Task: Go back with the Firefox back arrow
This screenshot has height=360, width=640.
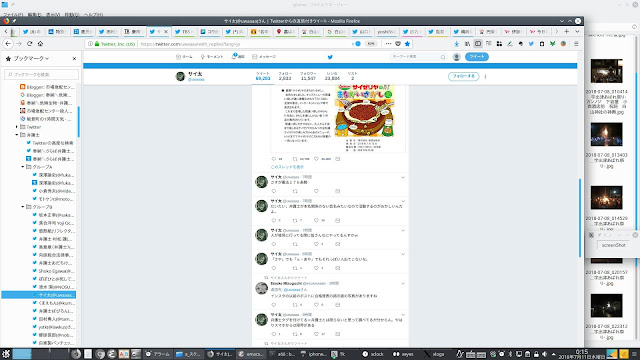Action: pos(8,44)
